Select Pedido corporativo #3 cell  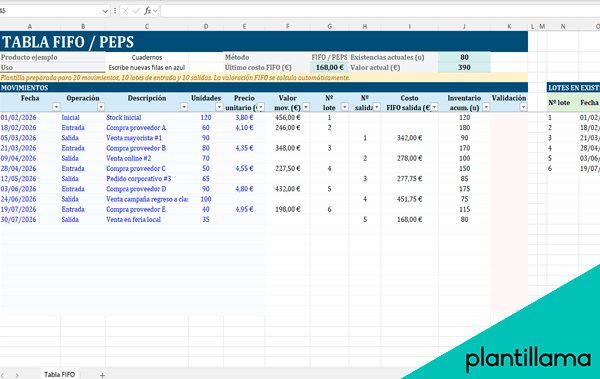(147, 179)
